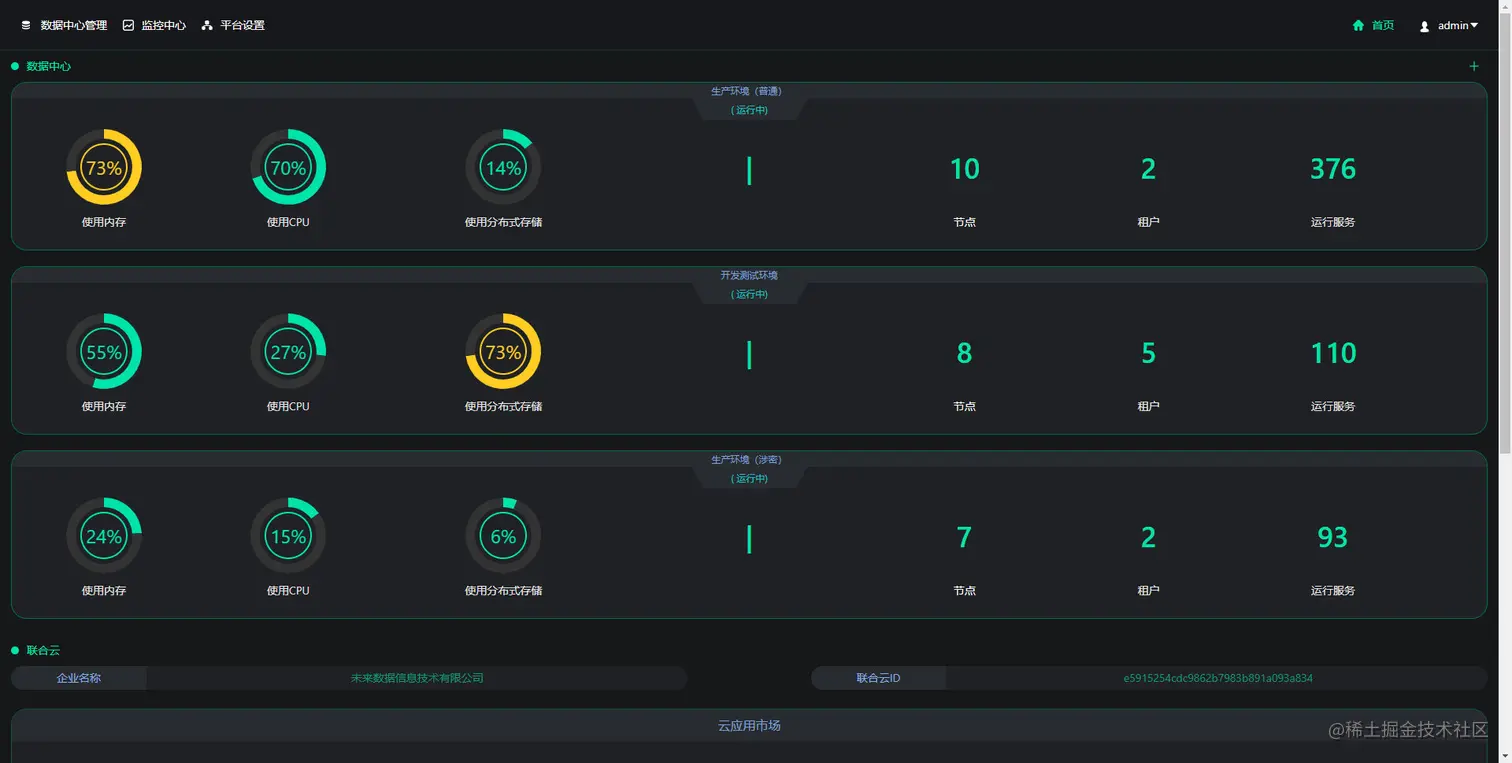
Task: Click 27% CPU gauge in 开发测试环境
Action: click(x=288, y=351)
